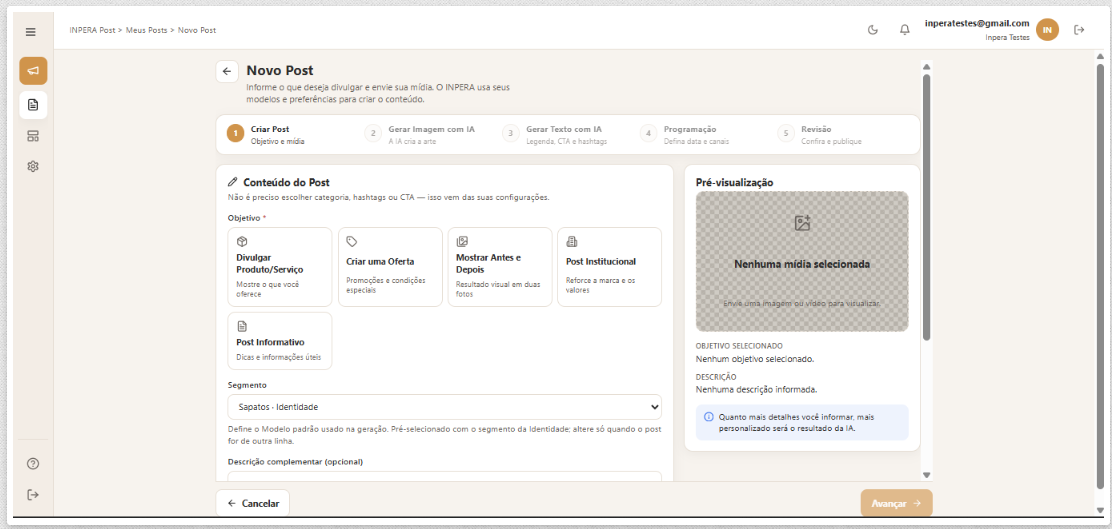
Task: Click the inner form scrollbar thumb
Action: pyautogui.click(x=926, y=206)
